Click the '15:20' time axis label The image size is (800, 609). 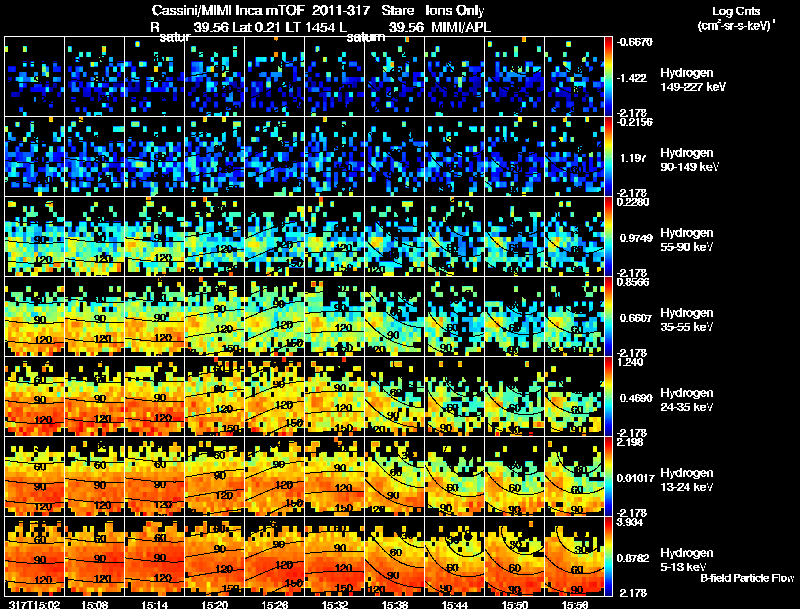tap(214, 604)
